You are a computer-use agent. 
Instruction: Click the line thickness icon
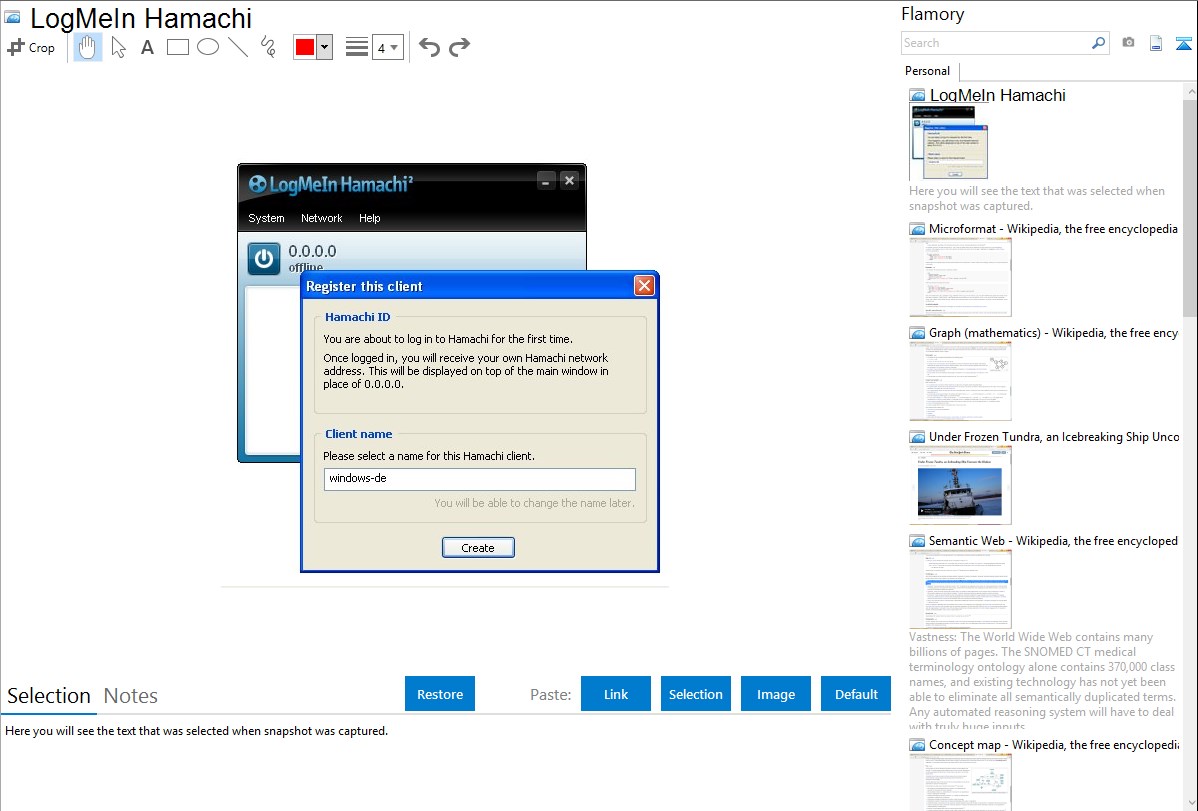356,47
